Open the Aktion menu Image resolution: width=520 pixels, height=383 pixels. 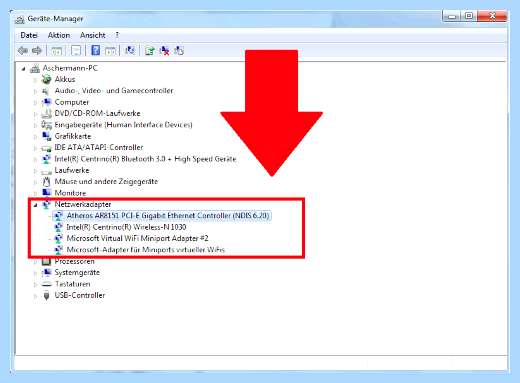coord(59,35)
